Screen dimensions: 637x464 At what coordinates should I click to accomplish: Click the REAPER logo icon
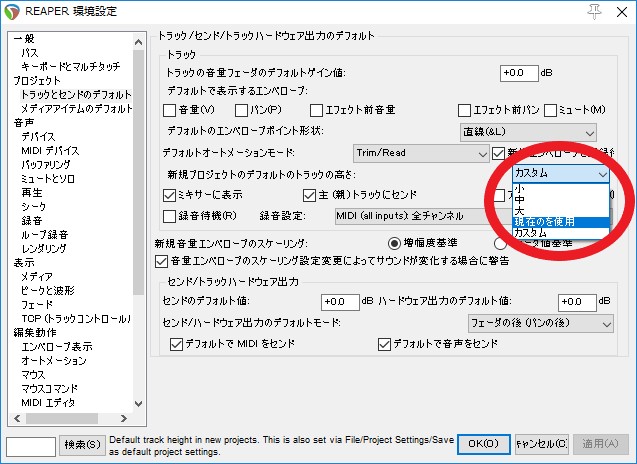click(x=12, y=12)
